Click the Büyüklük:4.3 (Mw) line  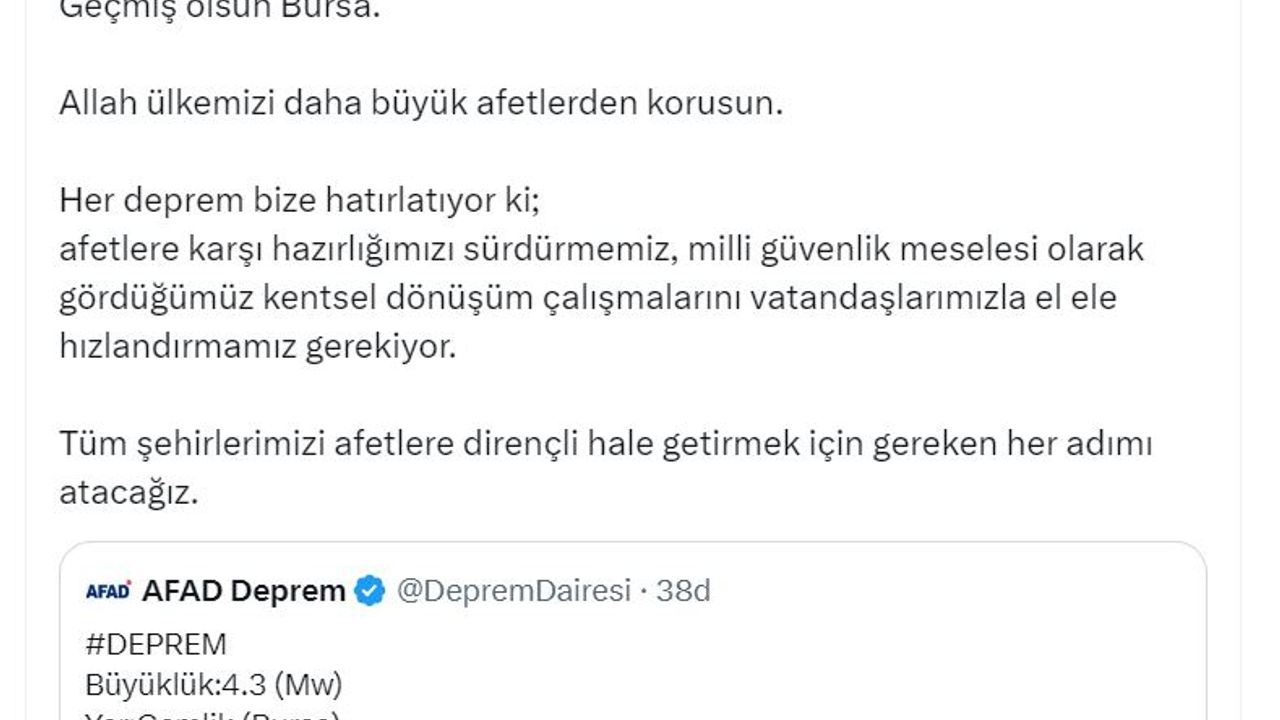tap(213, 685)
